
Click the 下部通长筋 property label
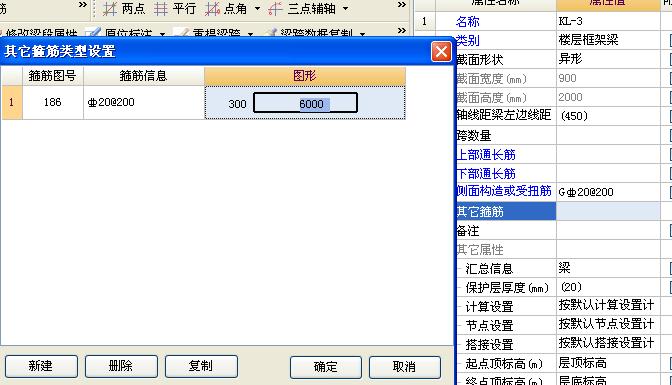coord(486,174)
